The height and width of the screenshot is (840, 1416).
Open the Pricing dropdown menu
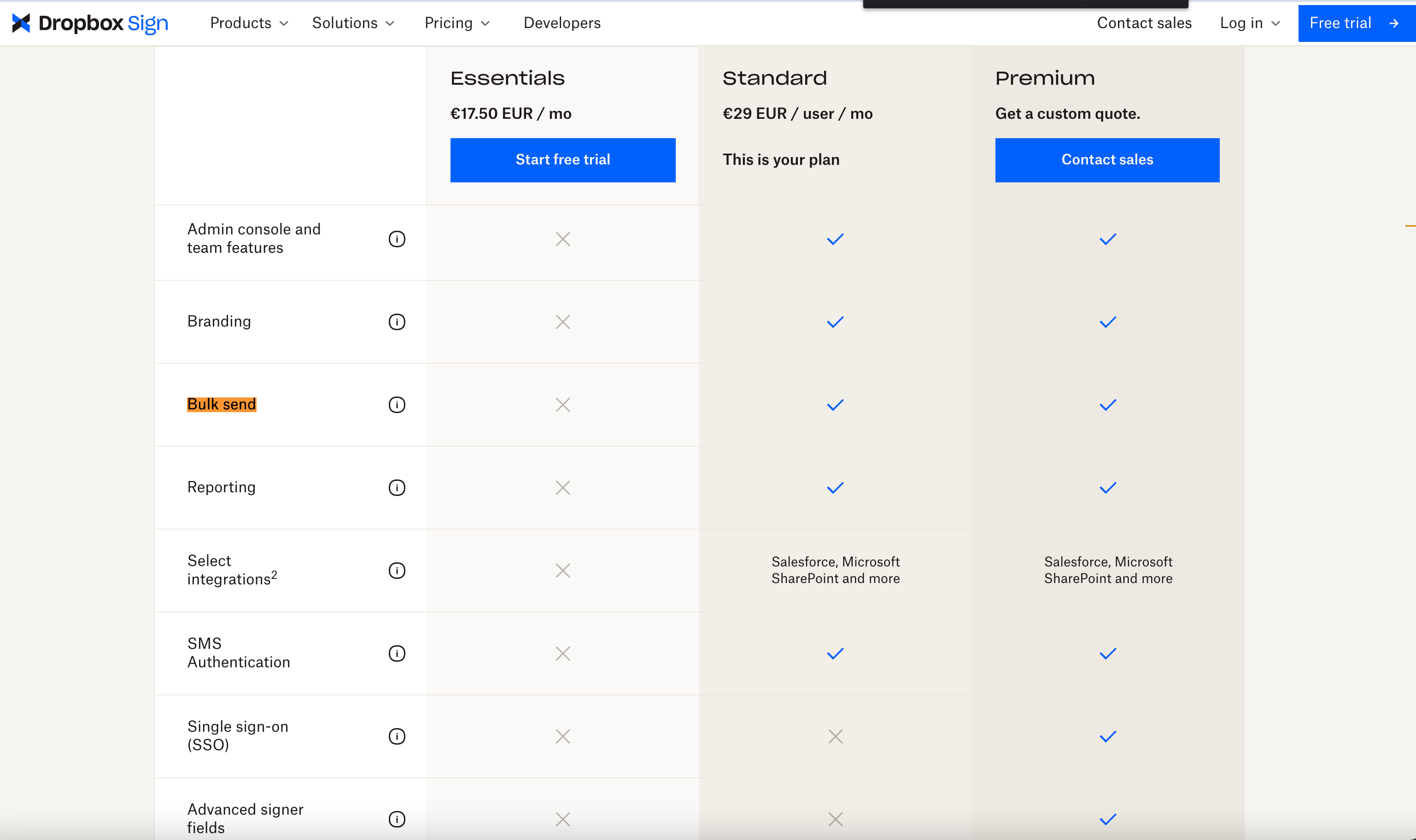point(456,23)
